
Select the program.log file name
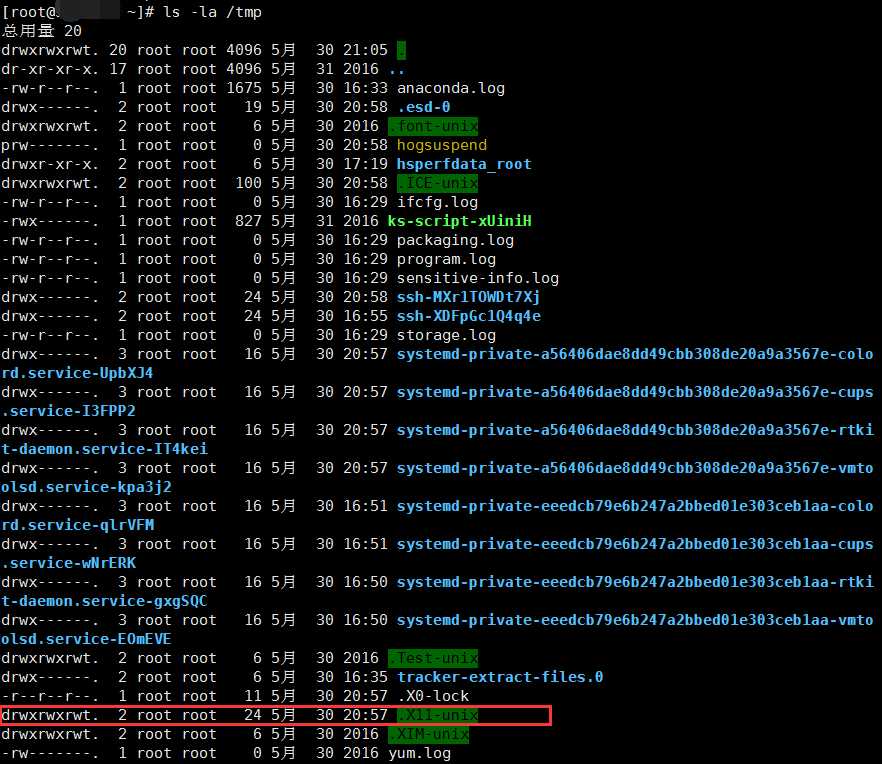point(446,259)
